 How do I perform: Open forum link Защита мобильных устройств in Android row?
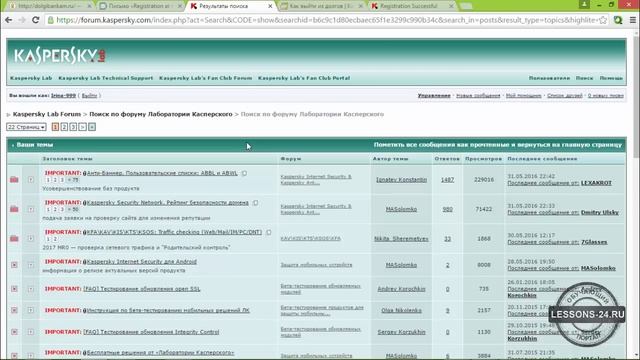[316, 265]
